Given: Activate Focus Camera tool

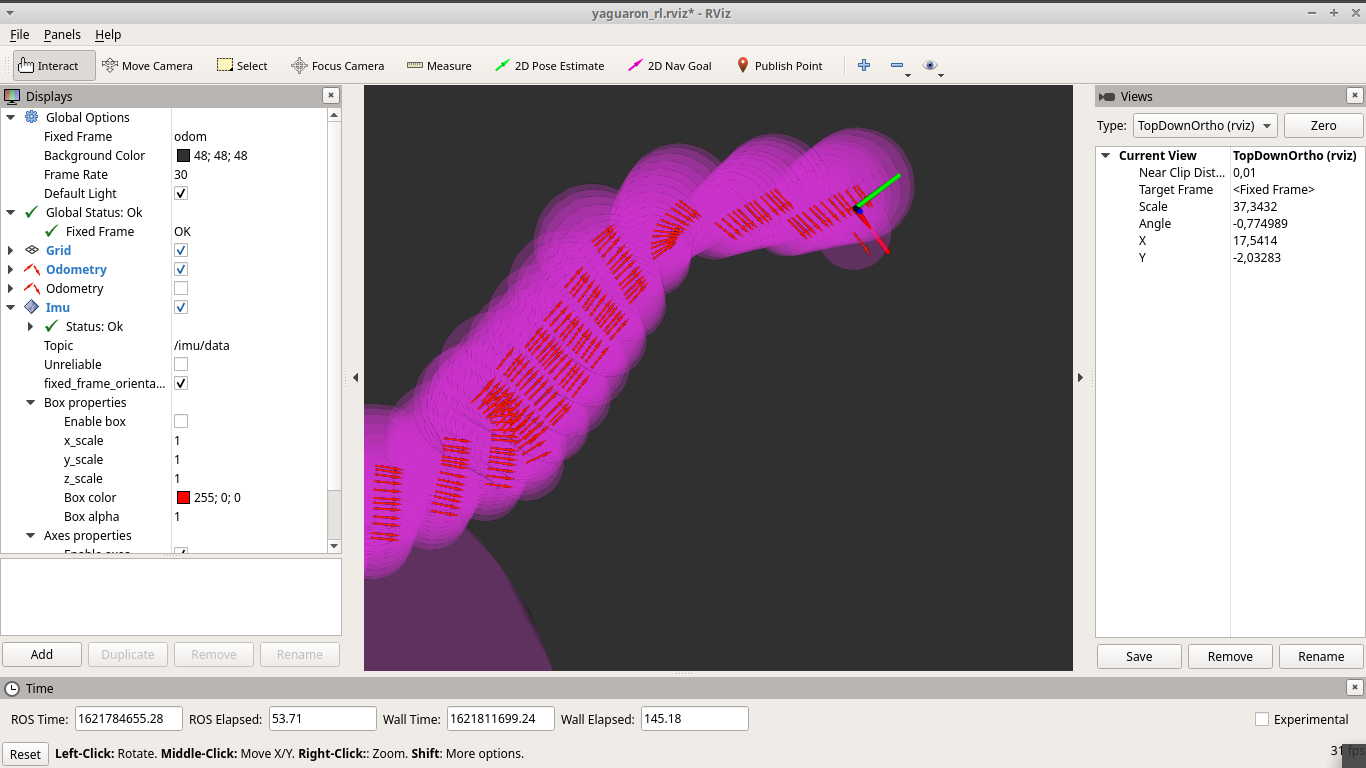Looking at the screenshot, I should pos(337,66).
